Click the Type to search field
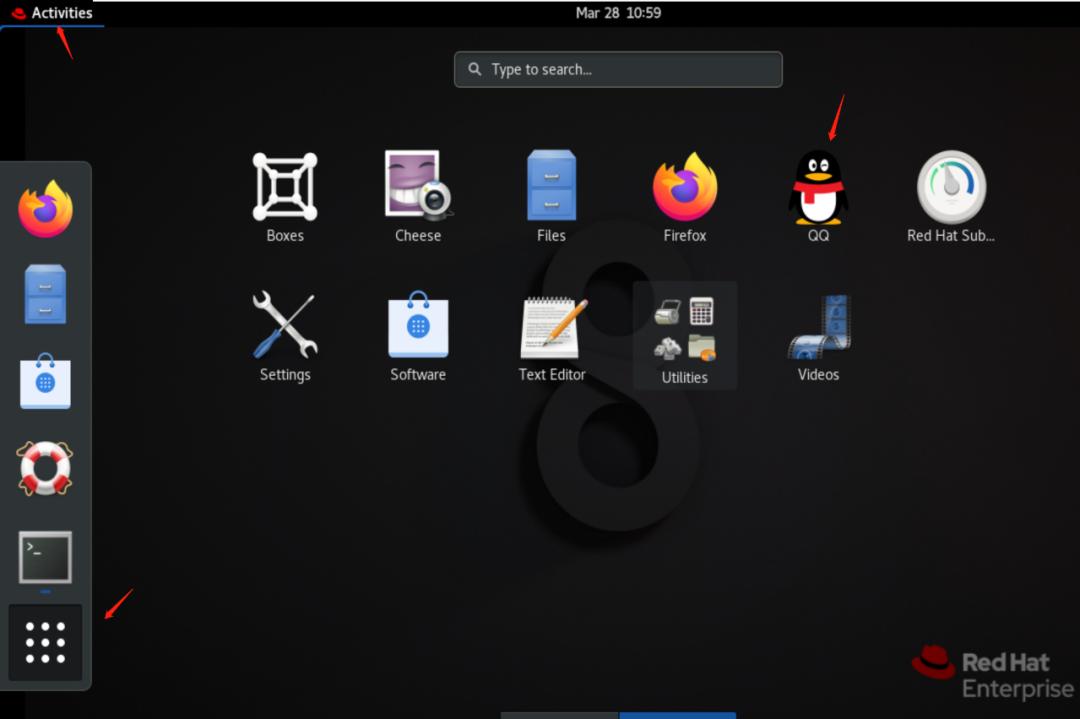This screenshot has height=719, width=1080. (617, 69)
